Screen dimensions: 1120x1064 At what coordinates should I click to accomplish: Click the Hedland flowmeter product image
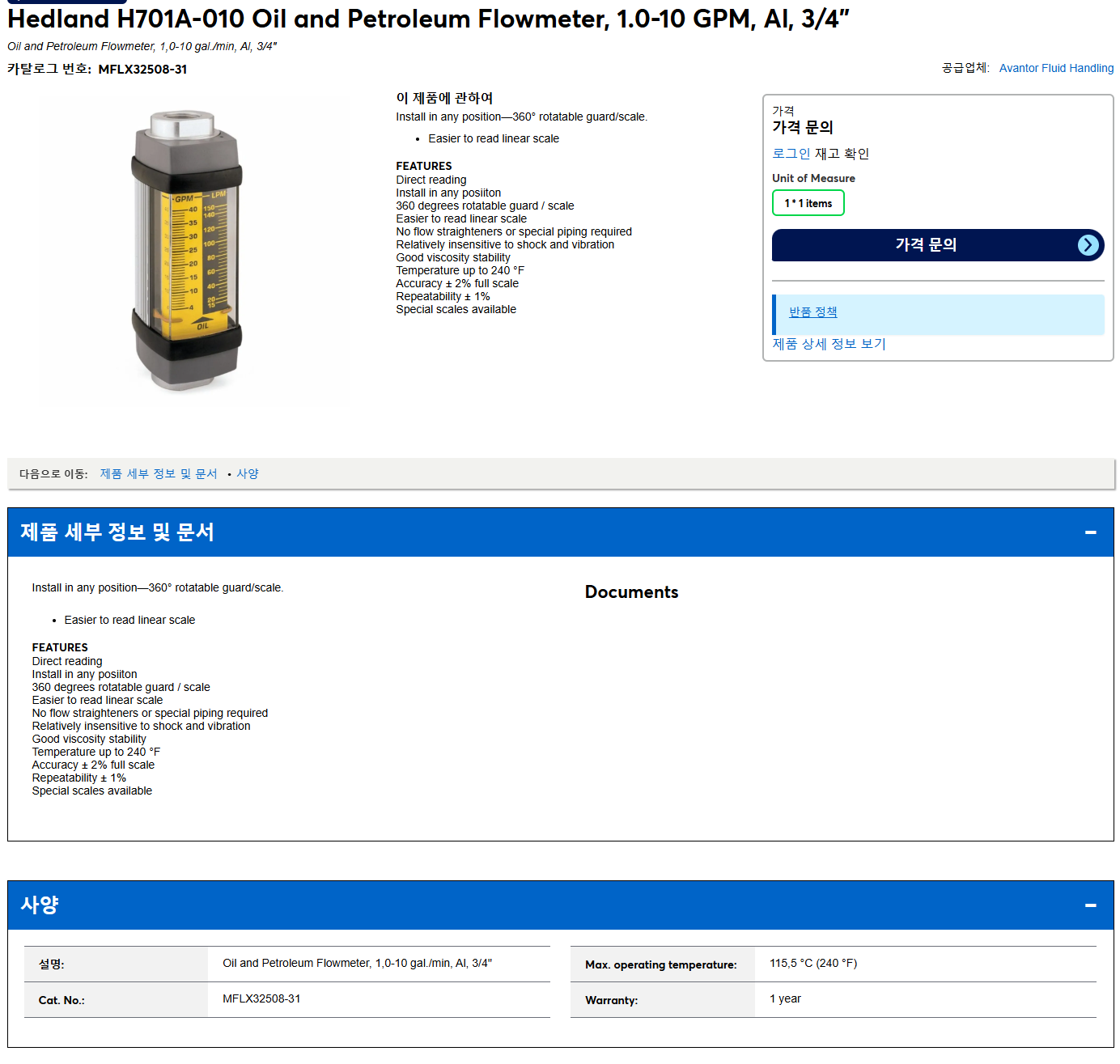(187, 252)
